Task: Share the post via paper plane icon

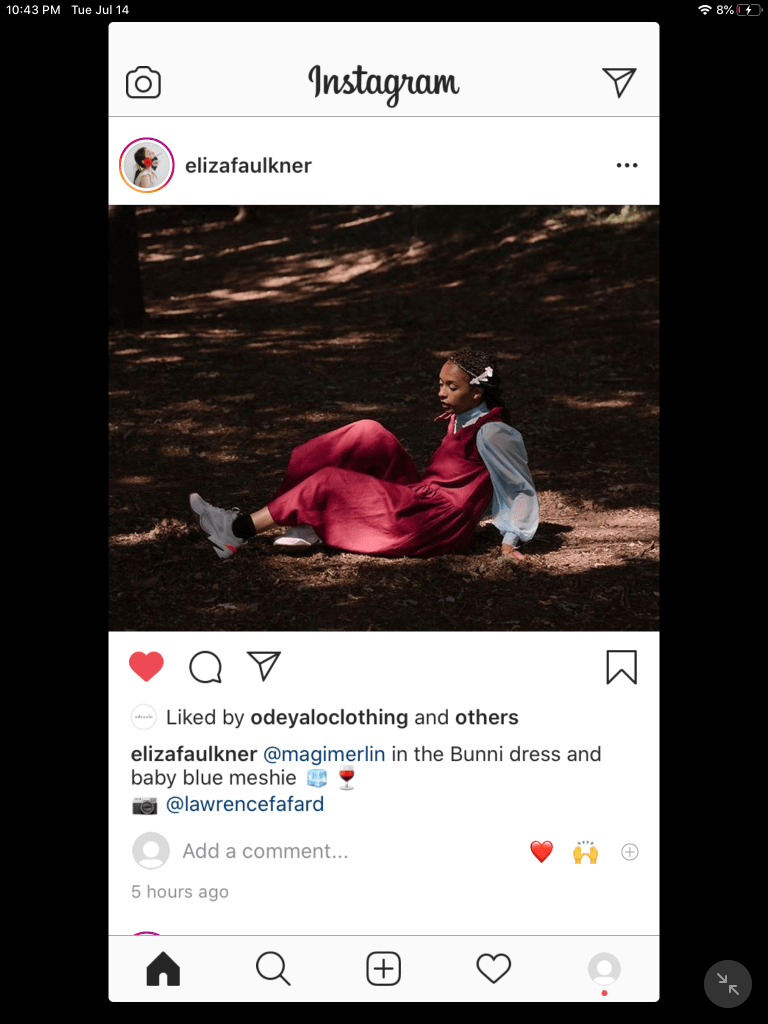Action: (x=264, y=665)
